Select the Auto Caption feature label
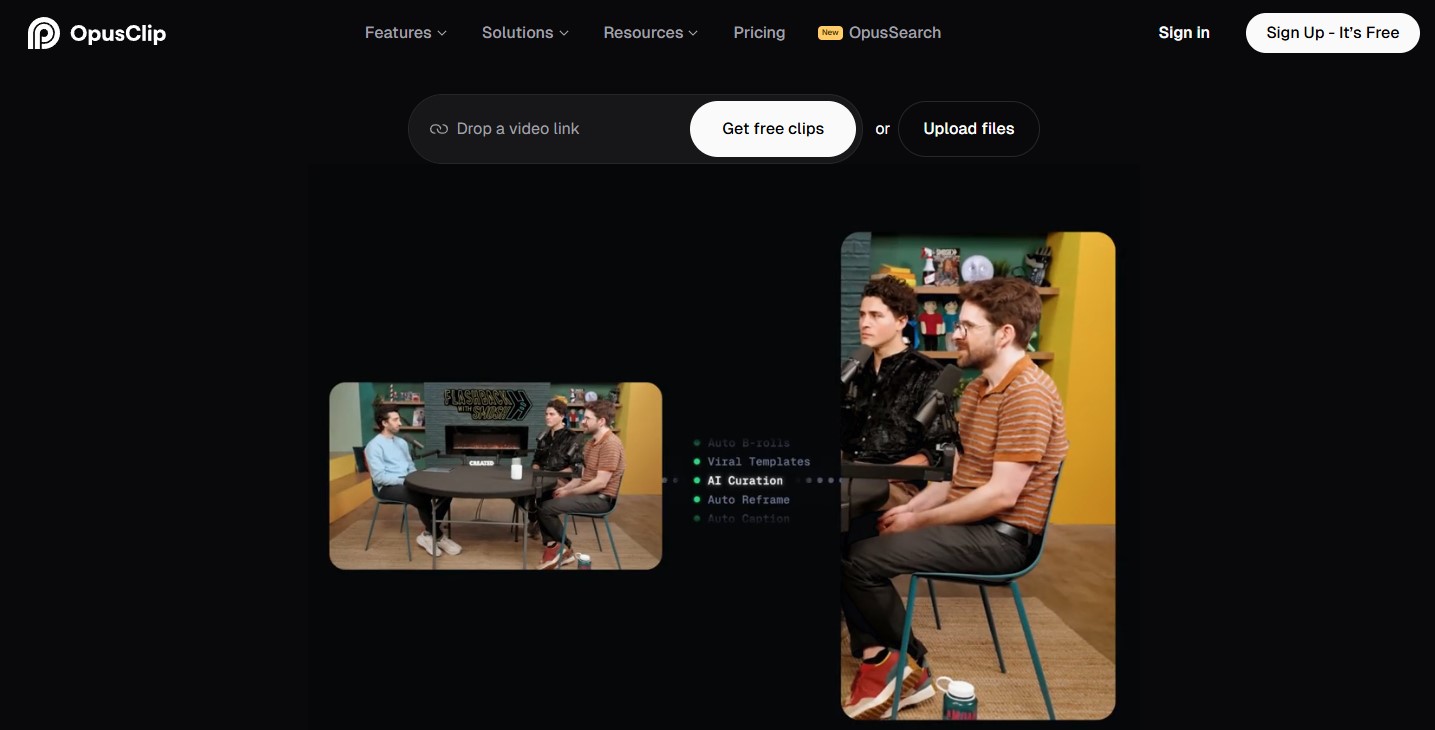Image resolution: width=1435 pixels, height=730 pixels. 748,519
